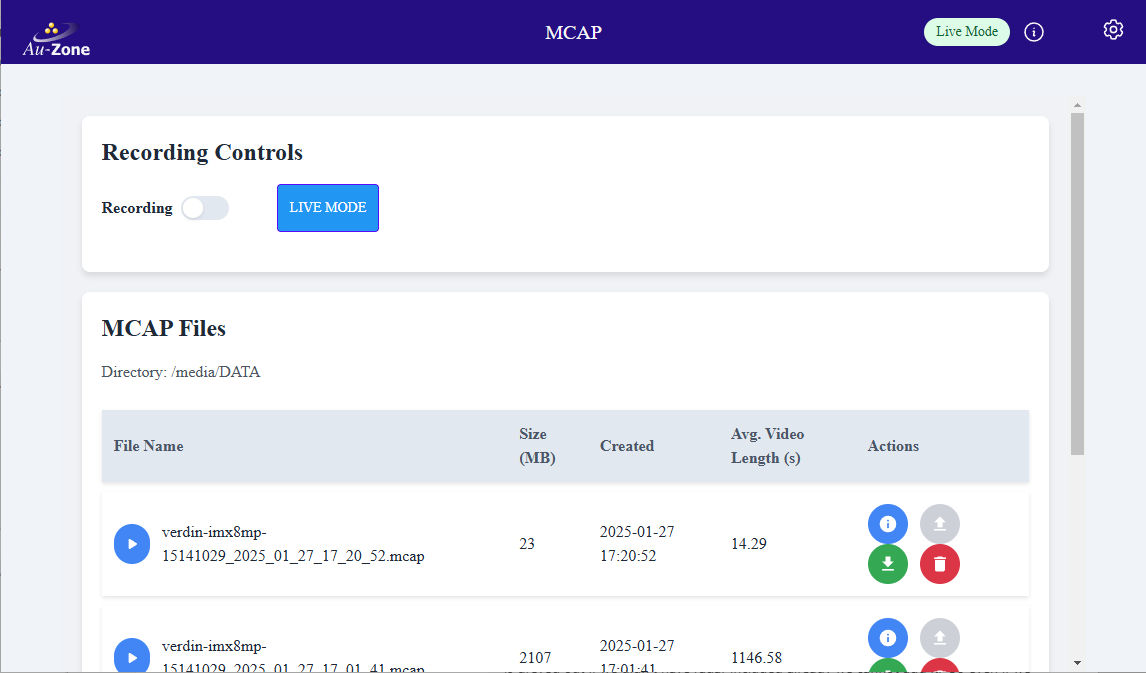Click the Actions column header
Screen dimensions: 1146x673
(893, 446)
